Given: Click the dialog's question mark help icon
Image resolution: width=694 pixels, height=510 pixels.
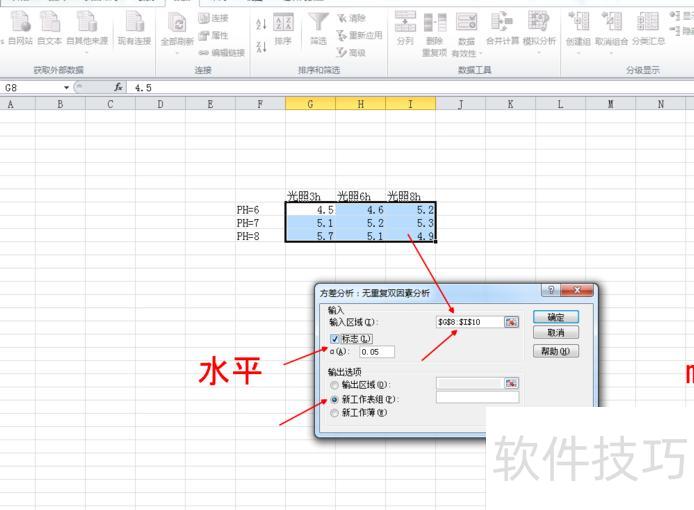Looking at the screenshot, I should click(551, 290).
